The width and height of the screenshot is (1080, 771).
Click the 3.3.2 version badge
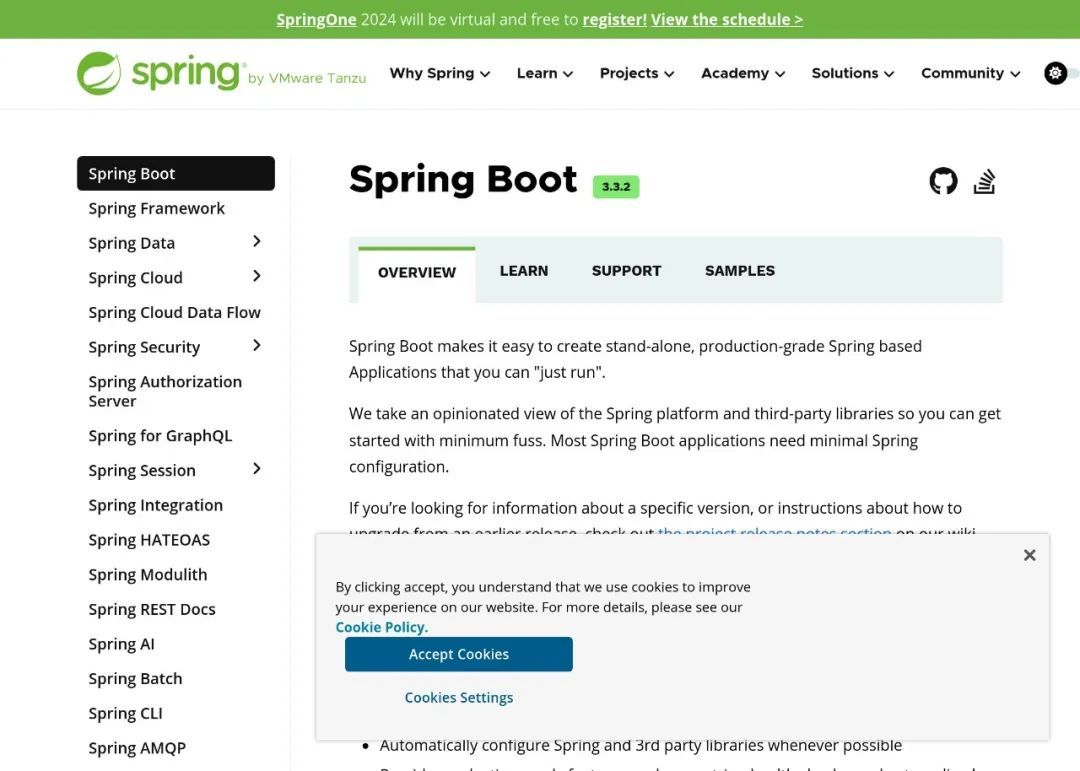tap(616, 187)
